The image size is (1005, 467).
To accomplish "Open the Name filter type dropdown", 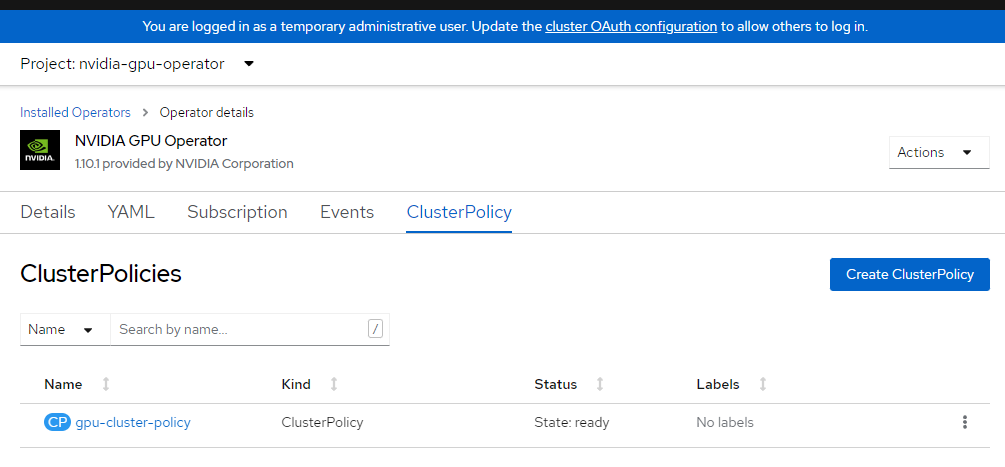I will 60,329.
